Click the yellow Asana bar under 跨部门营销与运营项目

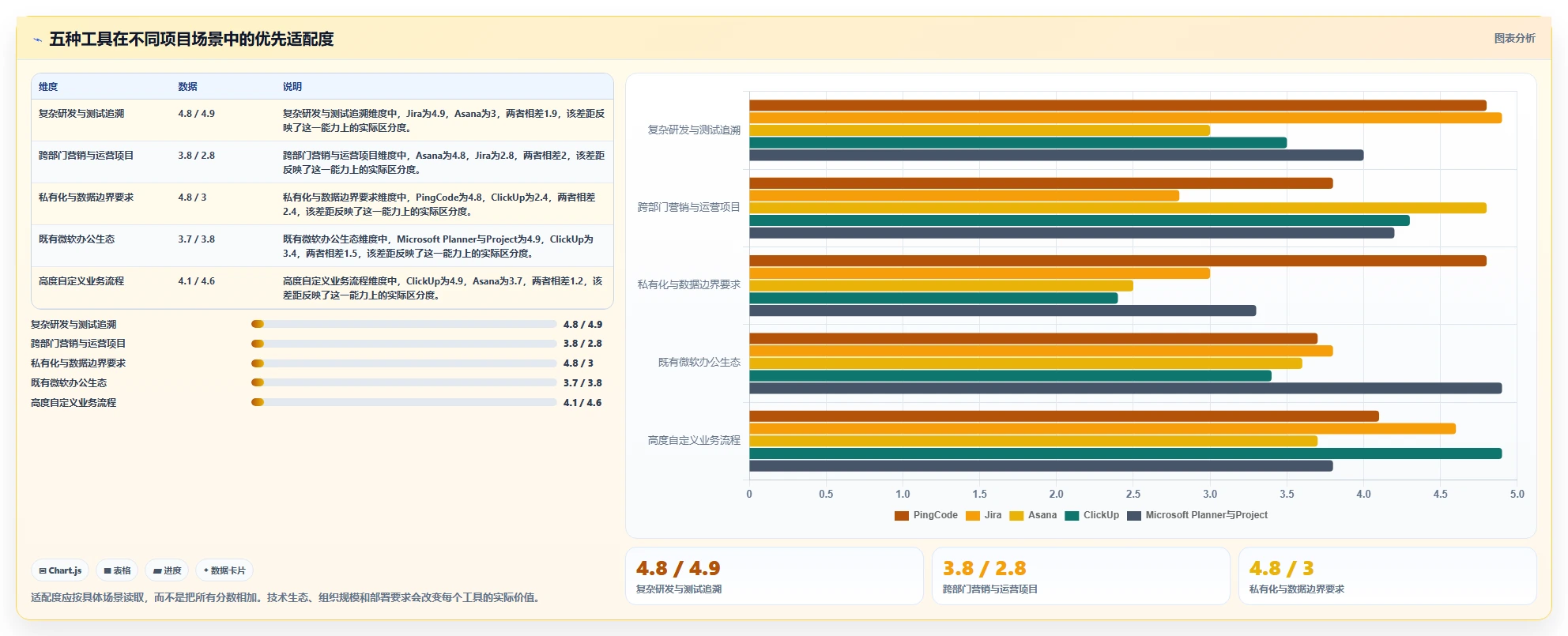(1118, 209)
